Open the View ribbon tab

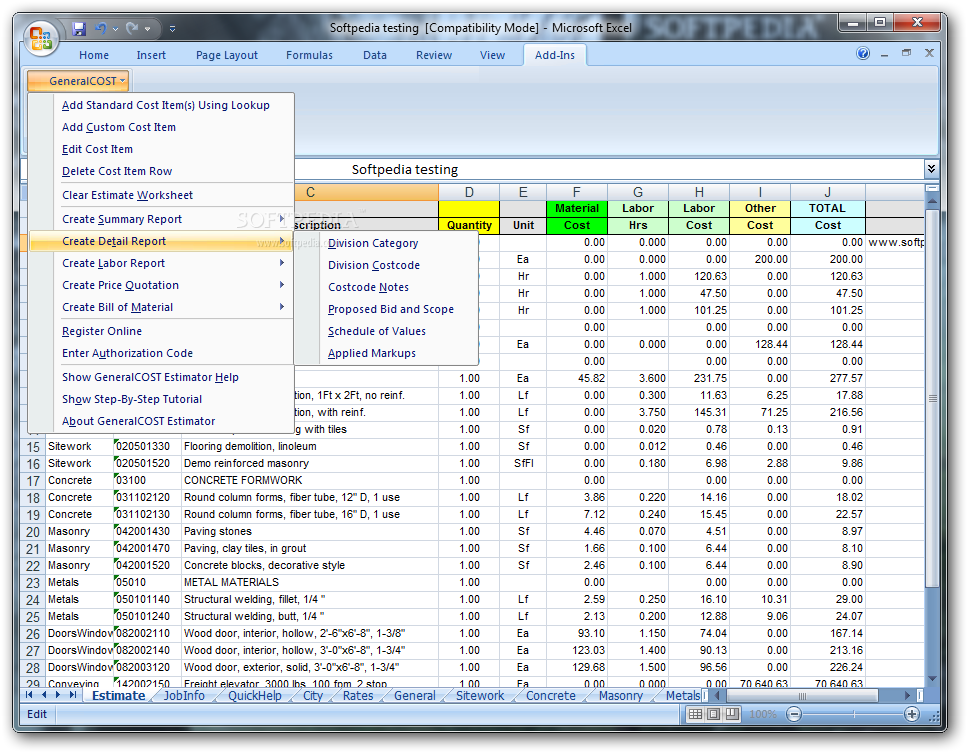click(492, 55)
